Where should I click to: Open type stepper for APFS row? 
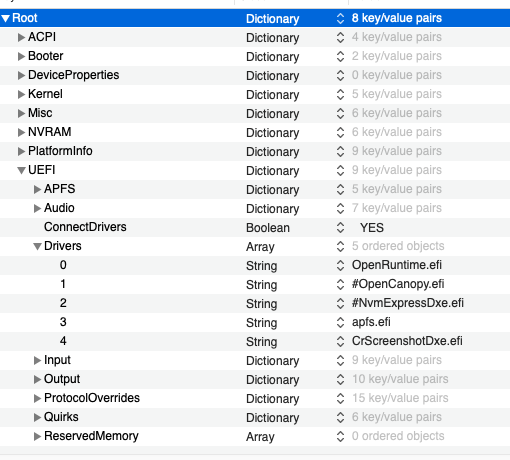(x=340, y=189)
